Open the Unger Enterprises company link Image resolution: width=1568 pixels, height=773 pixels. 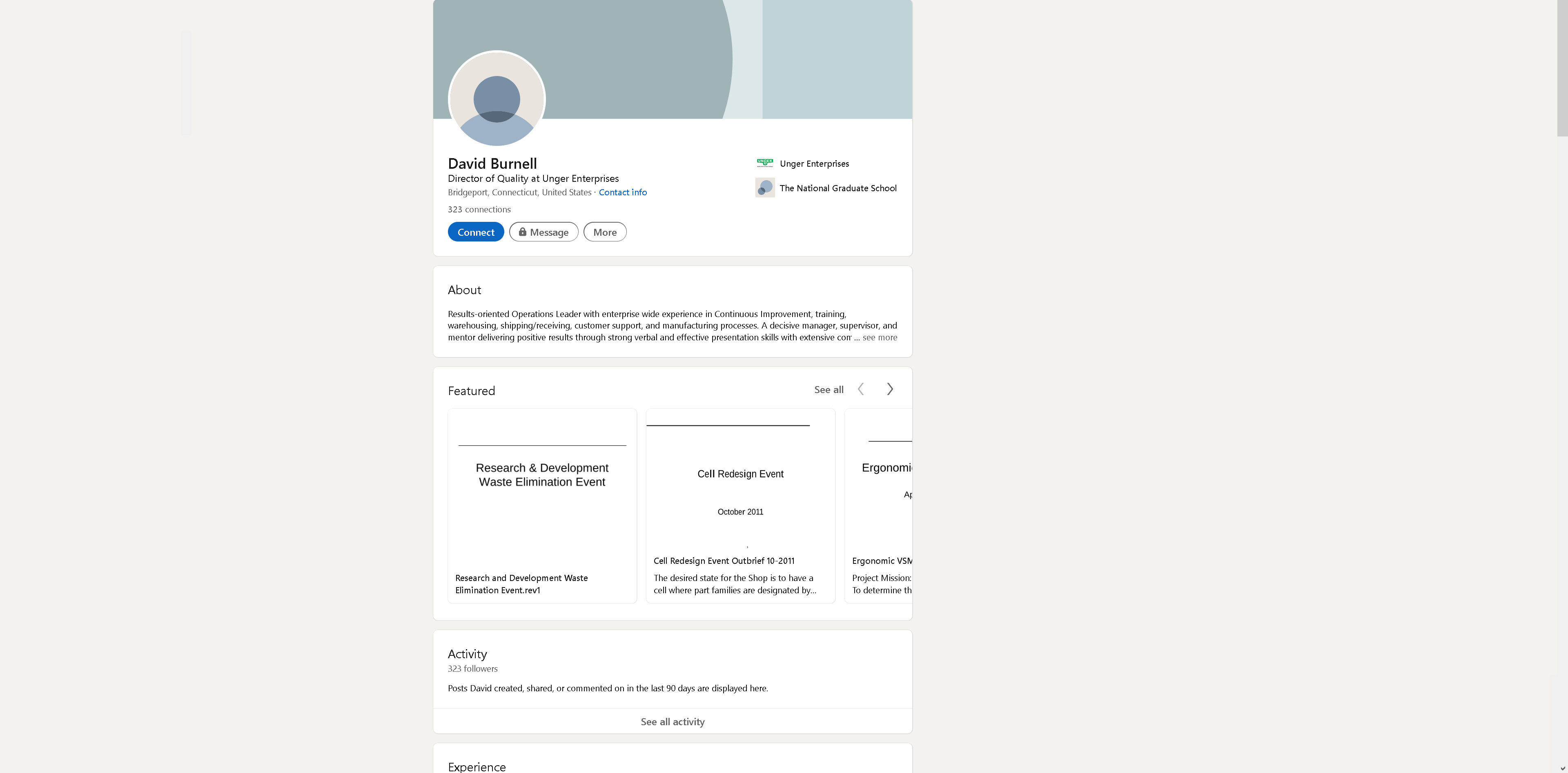[x=814, y=164]
